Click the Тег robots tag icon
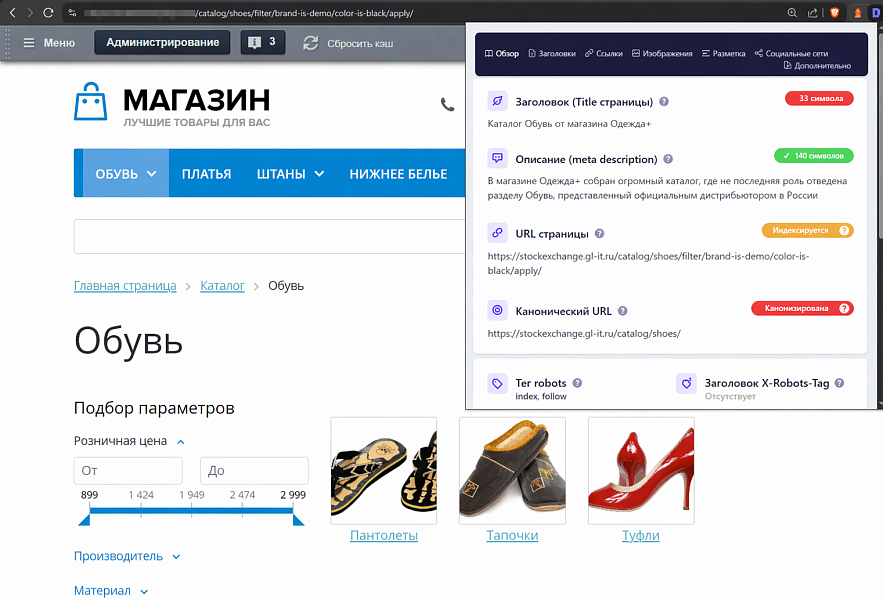This screenshot has width=883, height=600. click(497, 384)
